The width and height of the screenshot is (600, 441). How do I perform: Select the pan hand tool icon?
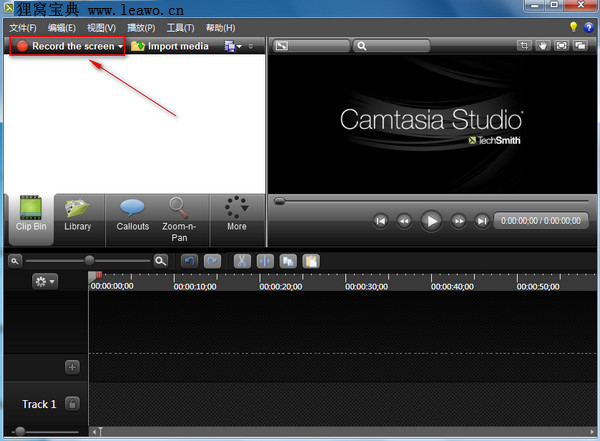pyautogui.click(x=543, y=46)
